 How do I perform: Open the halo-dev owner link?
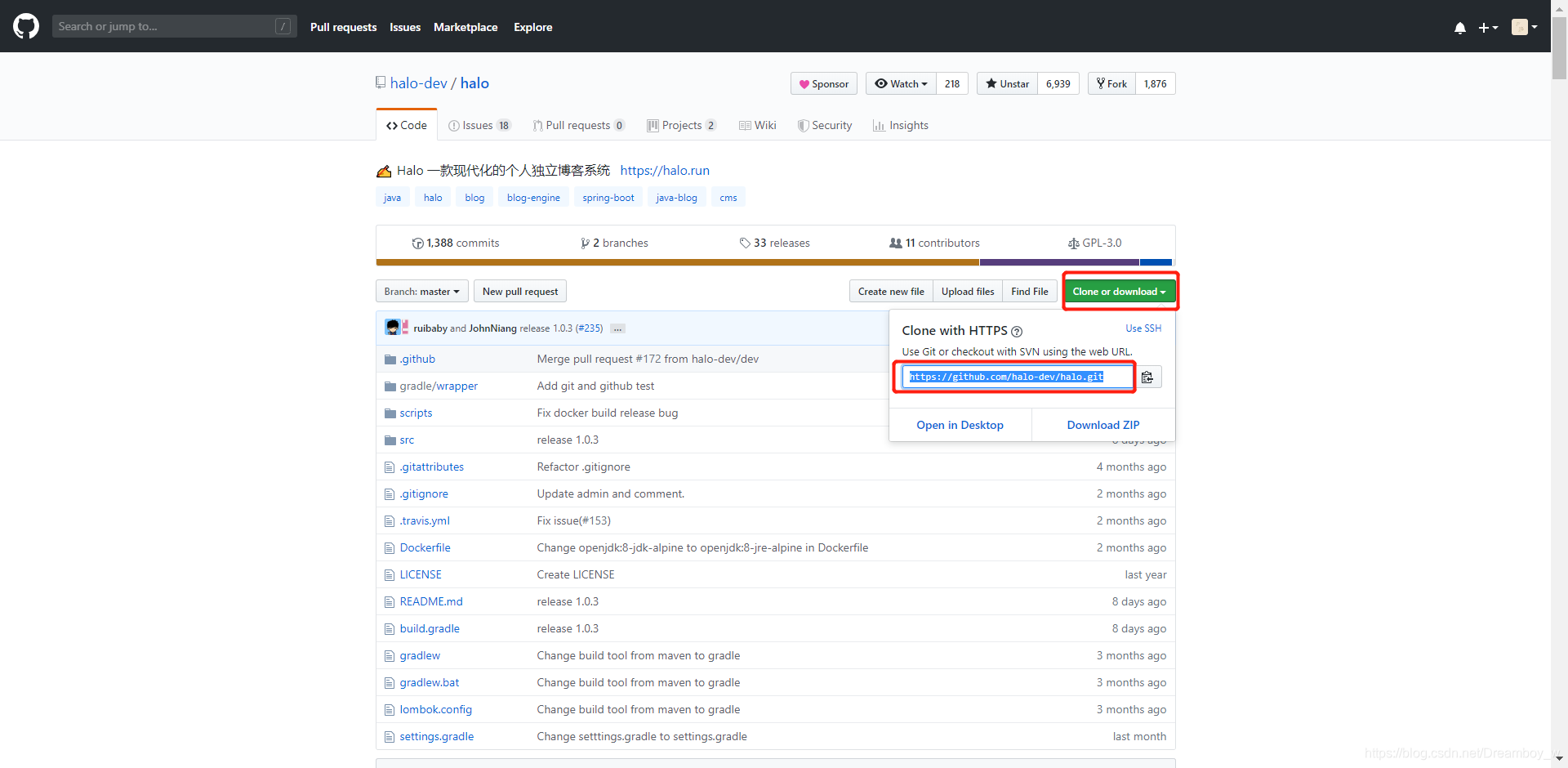(x=419, y=83)
